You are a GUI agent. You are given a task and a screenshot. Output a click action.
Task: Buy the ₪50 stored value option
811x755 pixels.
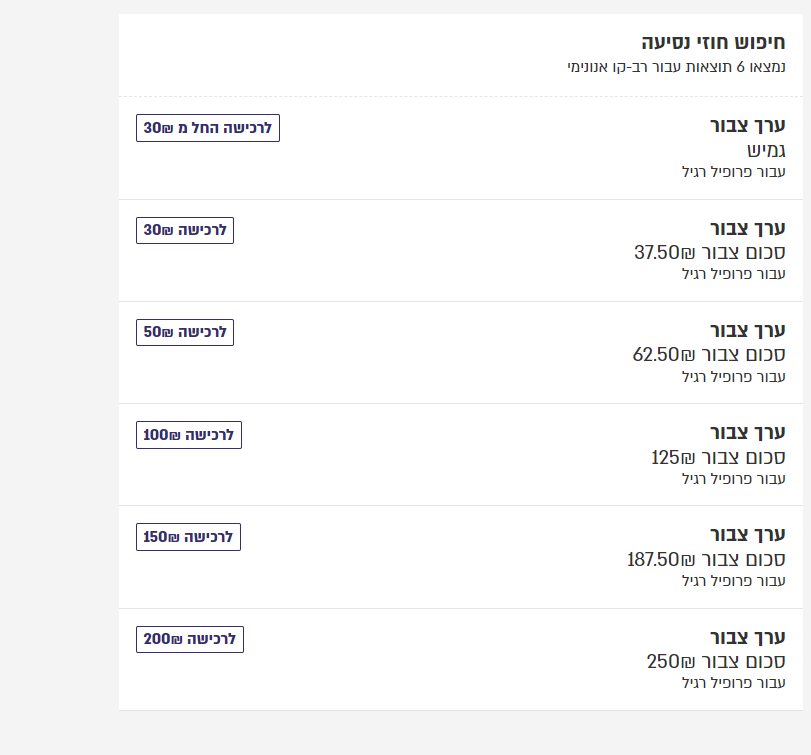(x=185, y=332)
